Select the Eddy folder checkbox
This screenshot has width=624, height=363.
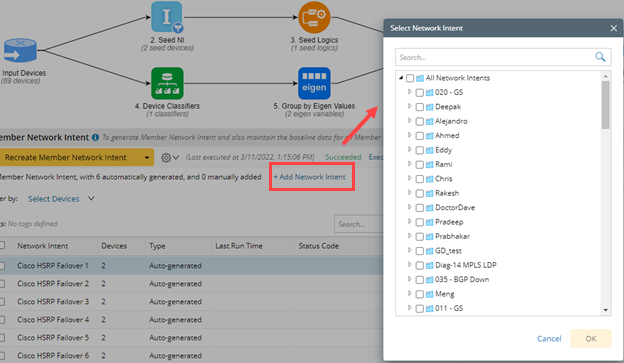419,150
